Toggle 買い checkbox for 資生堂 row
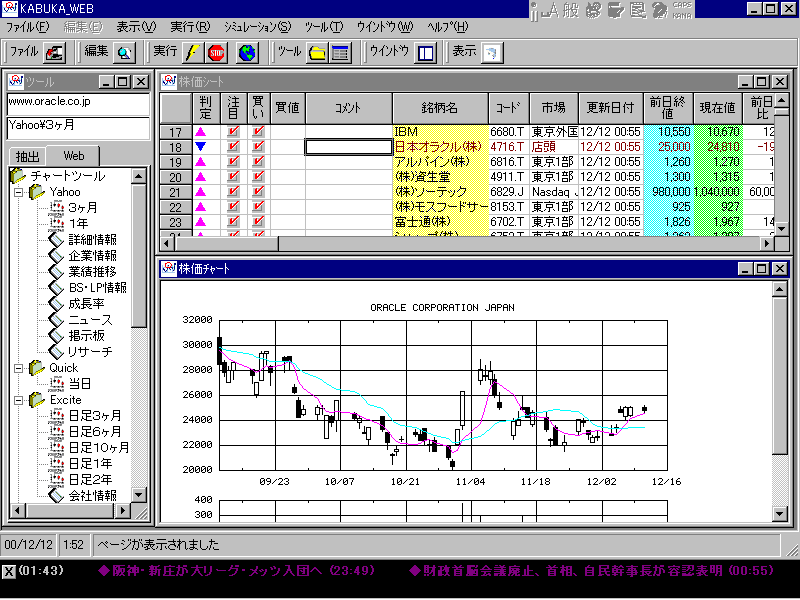800x600 pixels. point(258,177)
